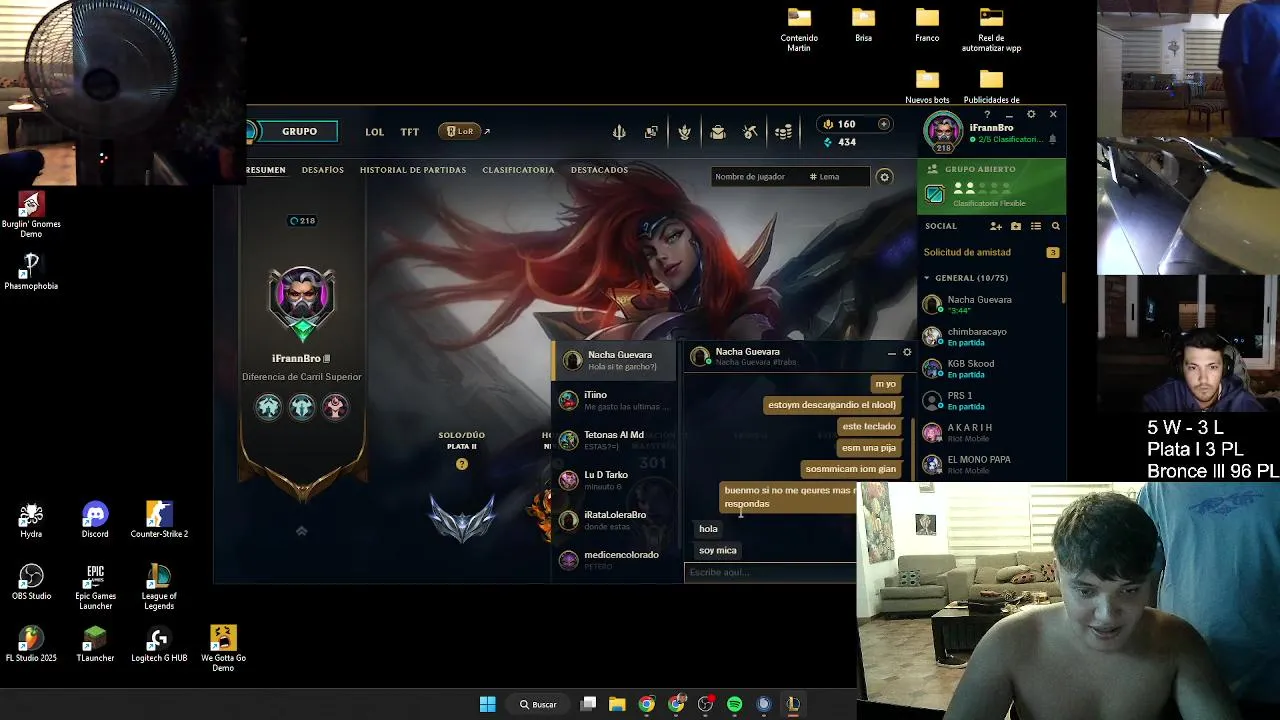Open the Clash trident icon in top bar
This screenshot has height=720, width=1280.
click(619, 132)
